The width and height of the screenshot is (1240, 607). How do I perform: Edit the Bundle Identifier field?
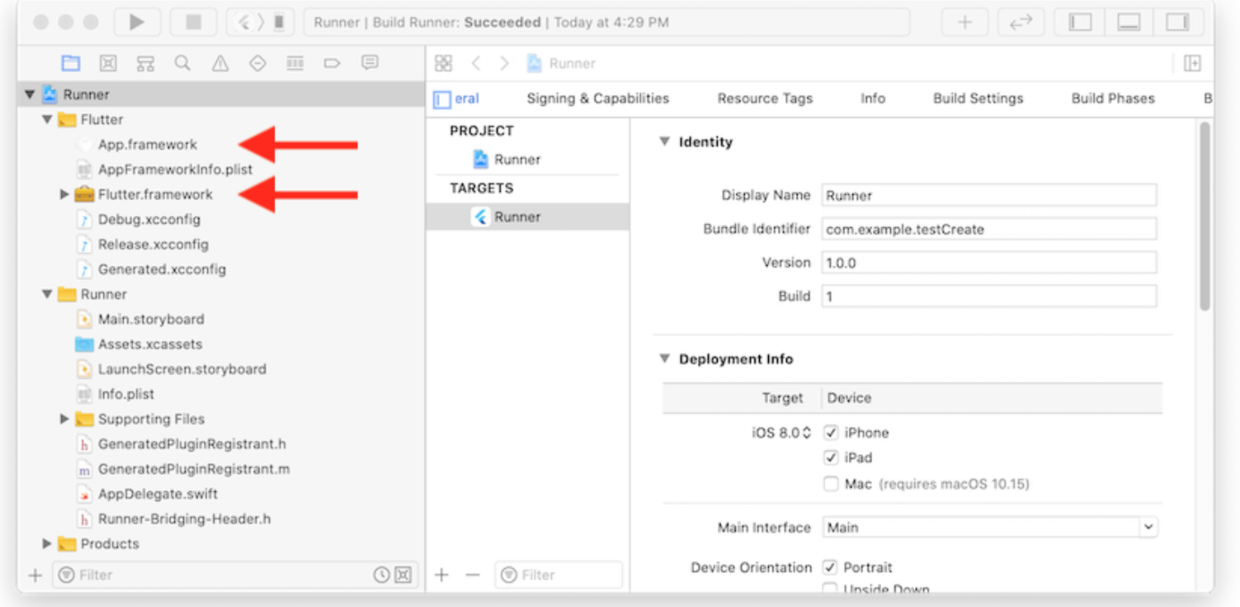point(990,228)
